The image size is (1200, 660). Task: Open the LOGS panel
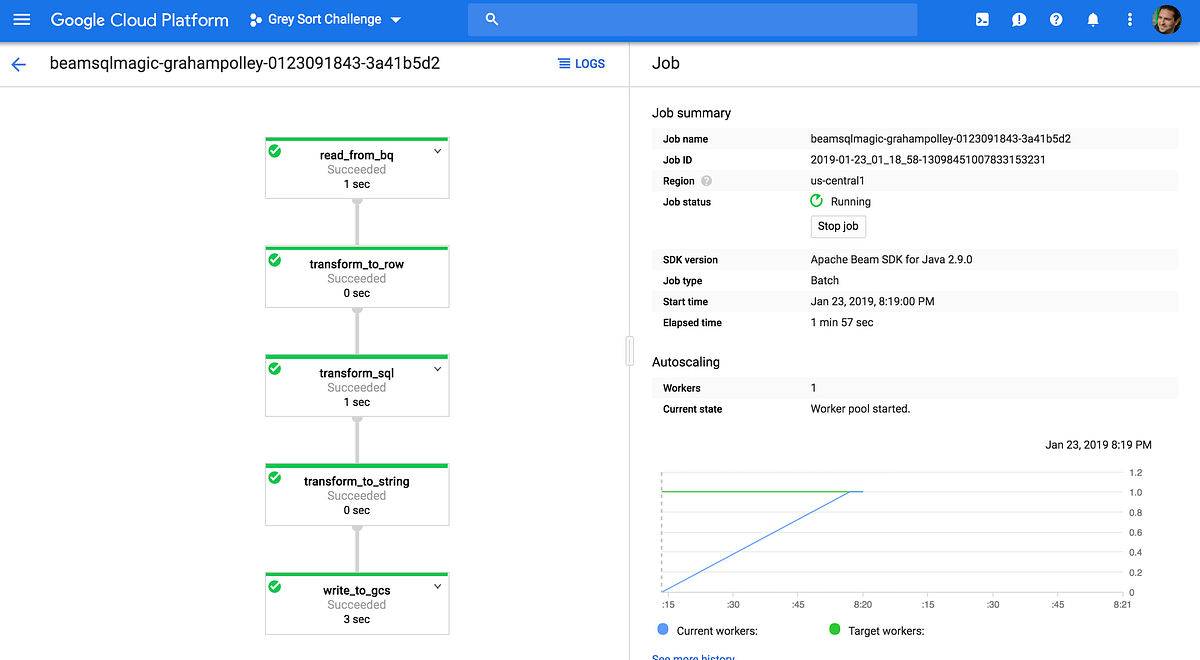tap(581, 63)
